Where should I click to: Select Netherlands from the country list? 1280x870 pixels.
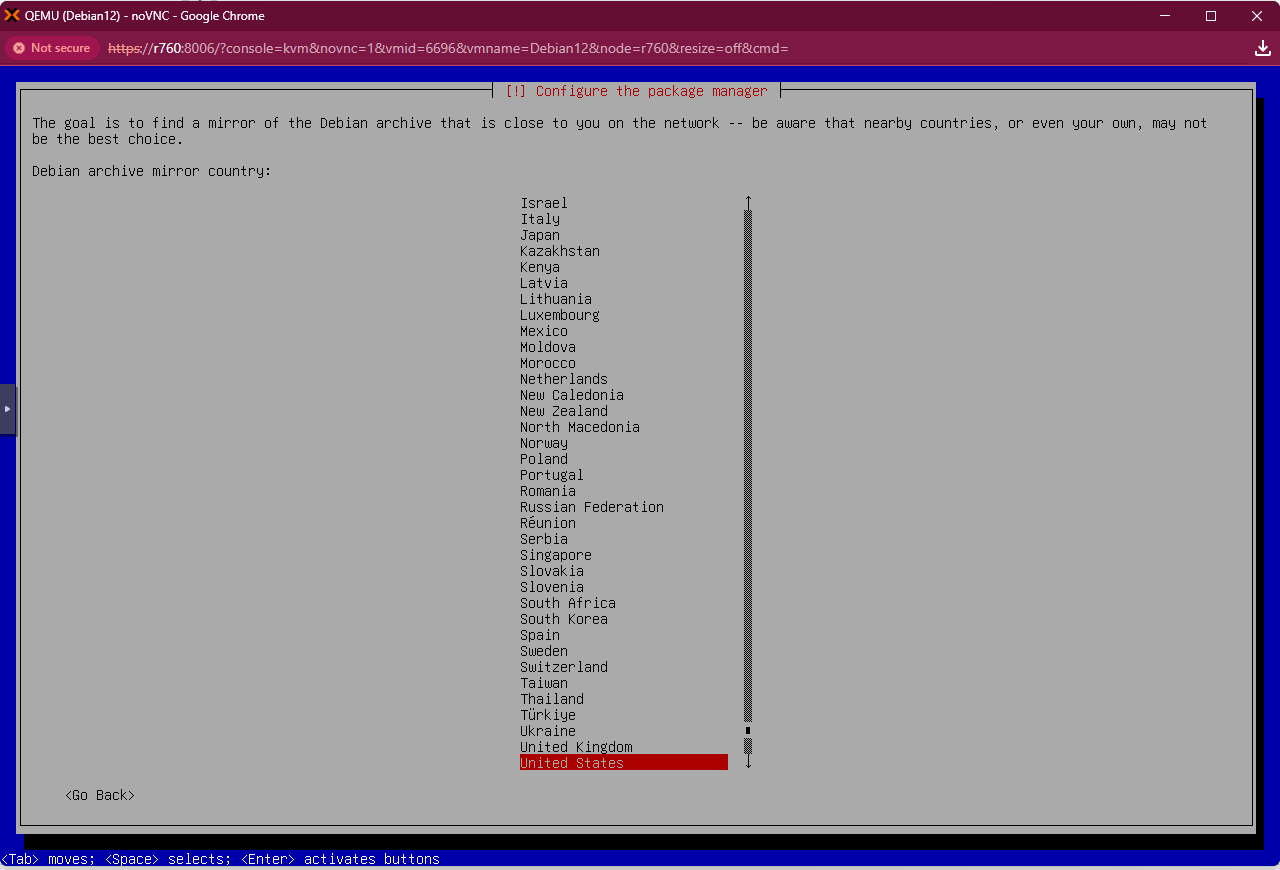(x=563, y=379)
